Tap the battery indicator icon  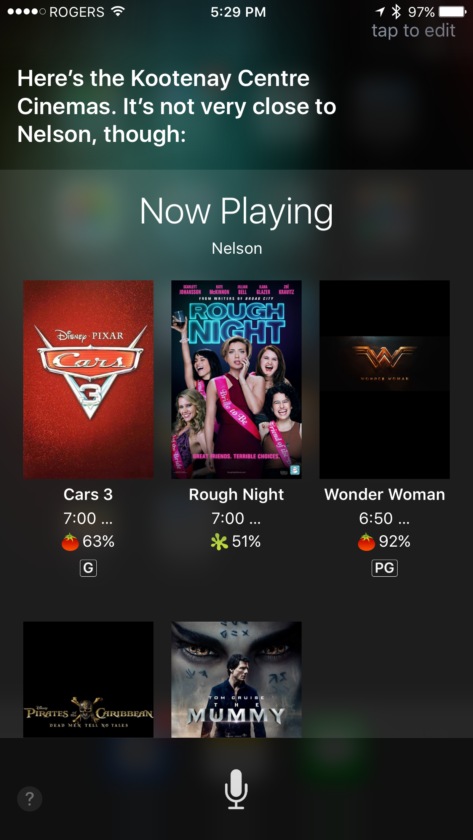coord(453,11)
